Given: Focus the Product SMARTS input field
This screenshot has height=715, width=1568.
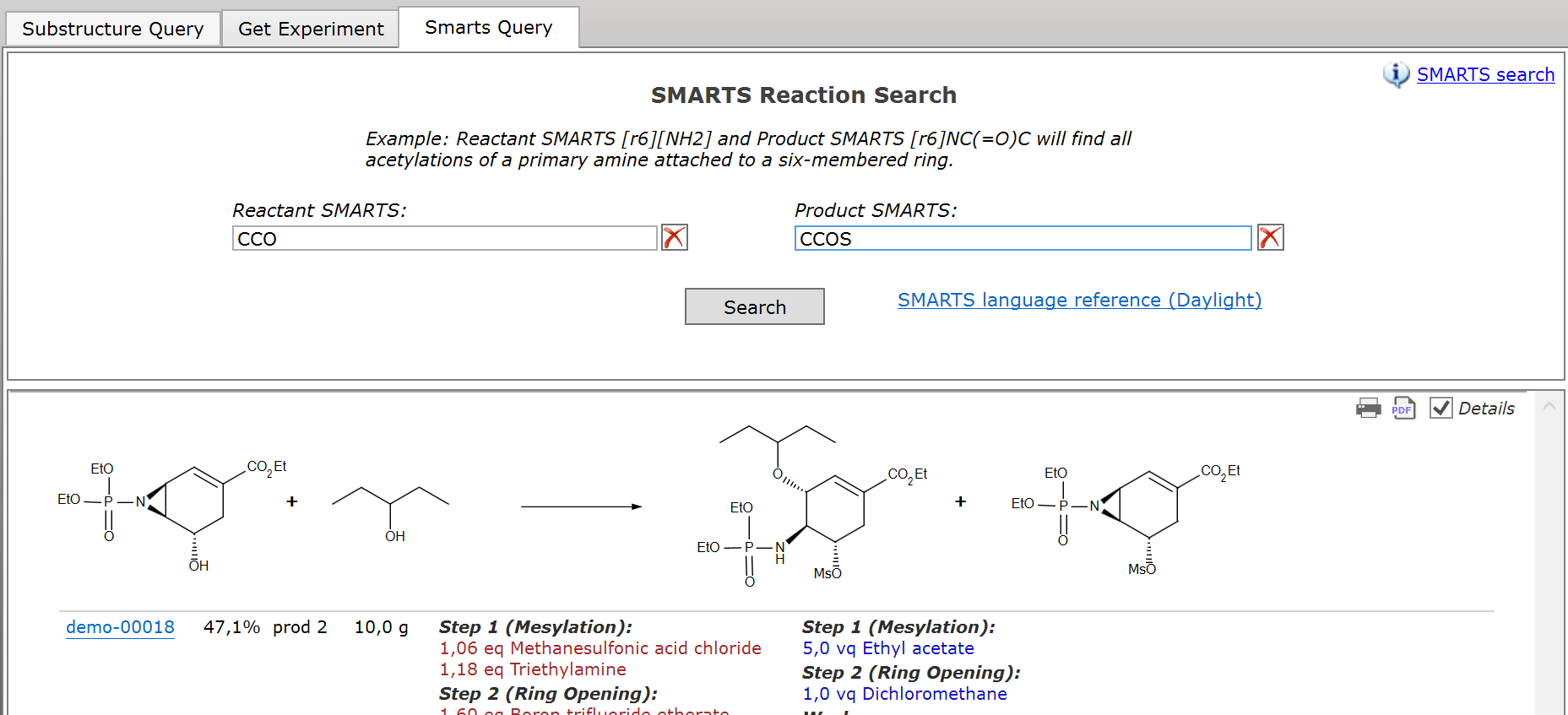Looking at the screenshot, I should pos(1022,239).
